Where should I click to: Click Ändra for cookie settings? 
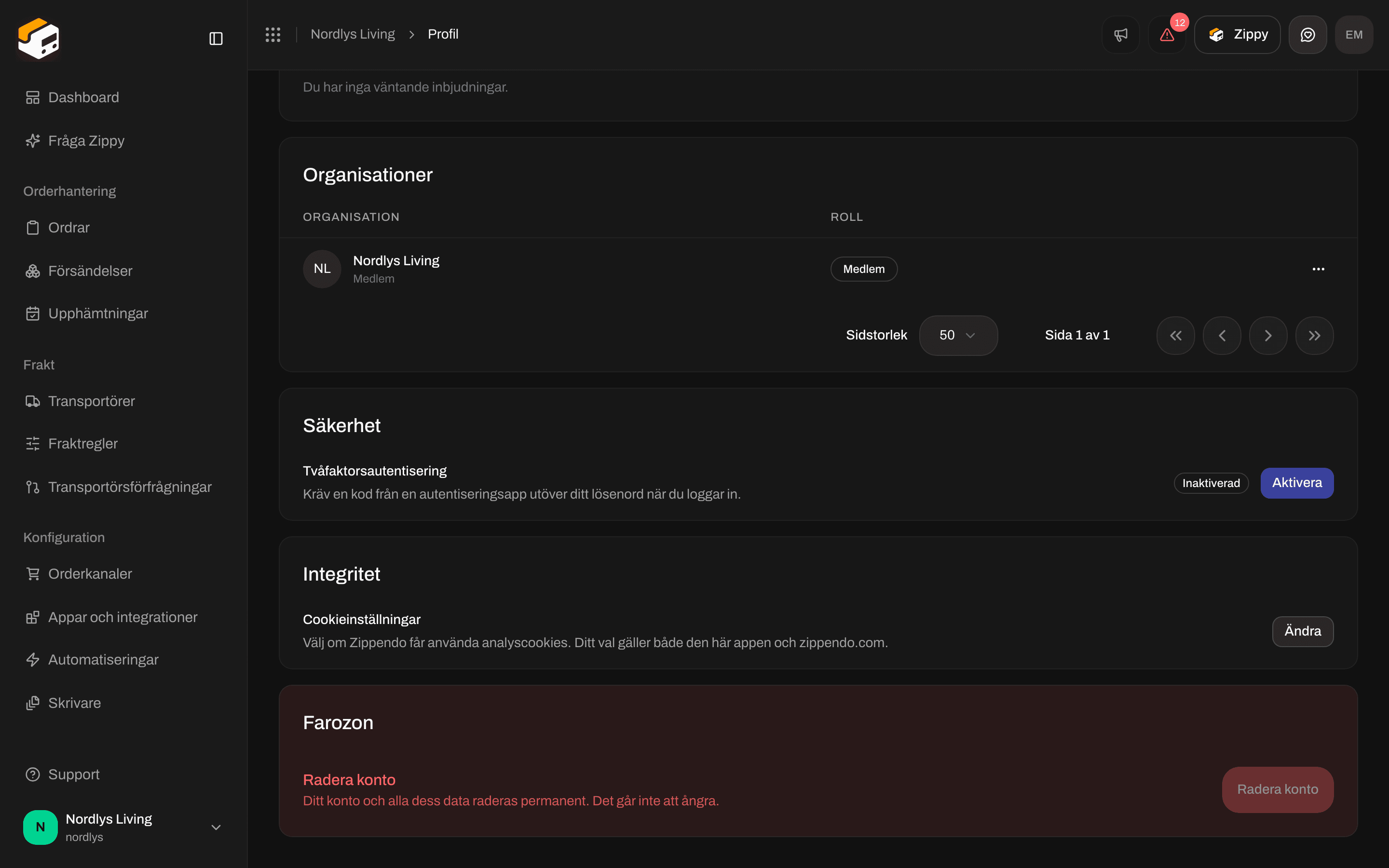1302,632
